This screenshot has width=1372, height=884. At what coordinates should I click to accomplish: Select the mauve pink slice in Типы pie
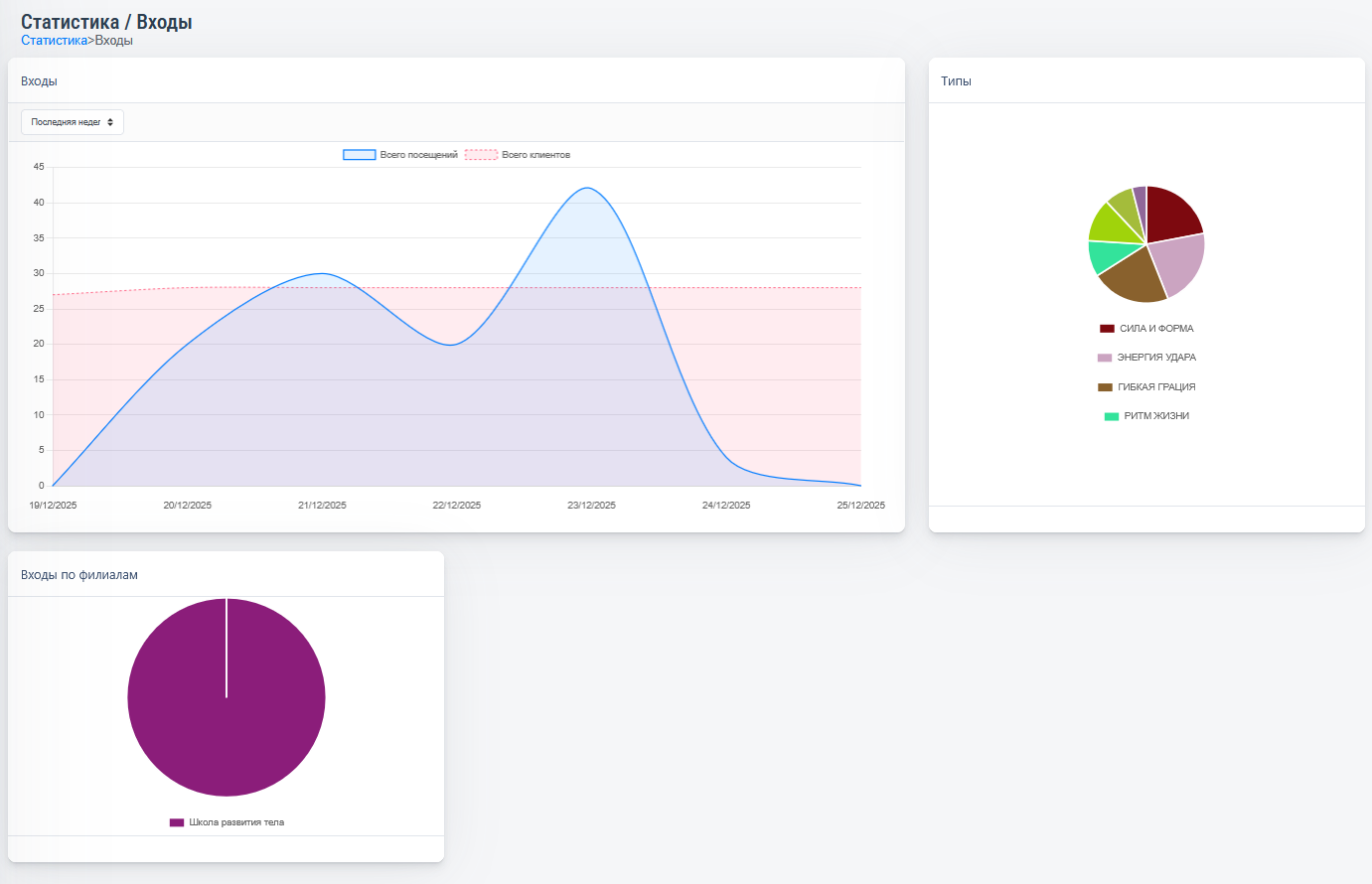1179,262
